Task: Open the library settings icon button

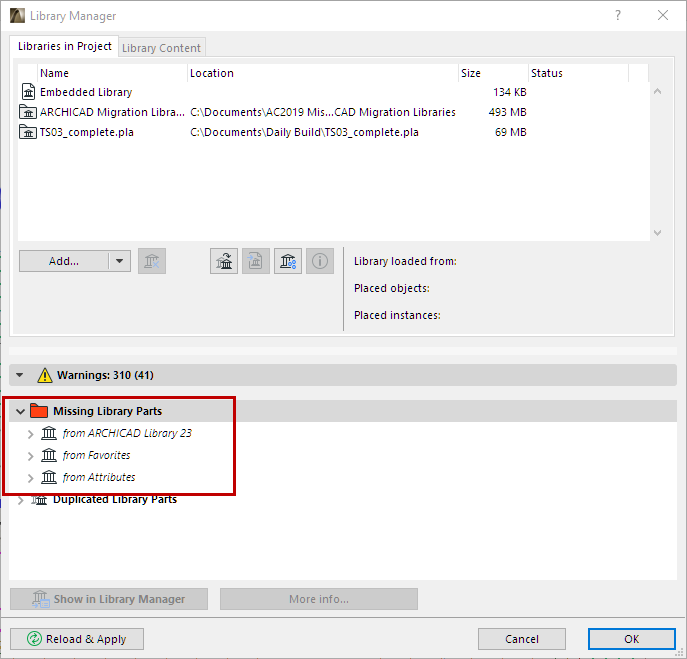Action: click(x=288, y=261)
